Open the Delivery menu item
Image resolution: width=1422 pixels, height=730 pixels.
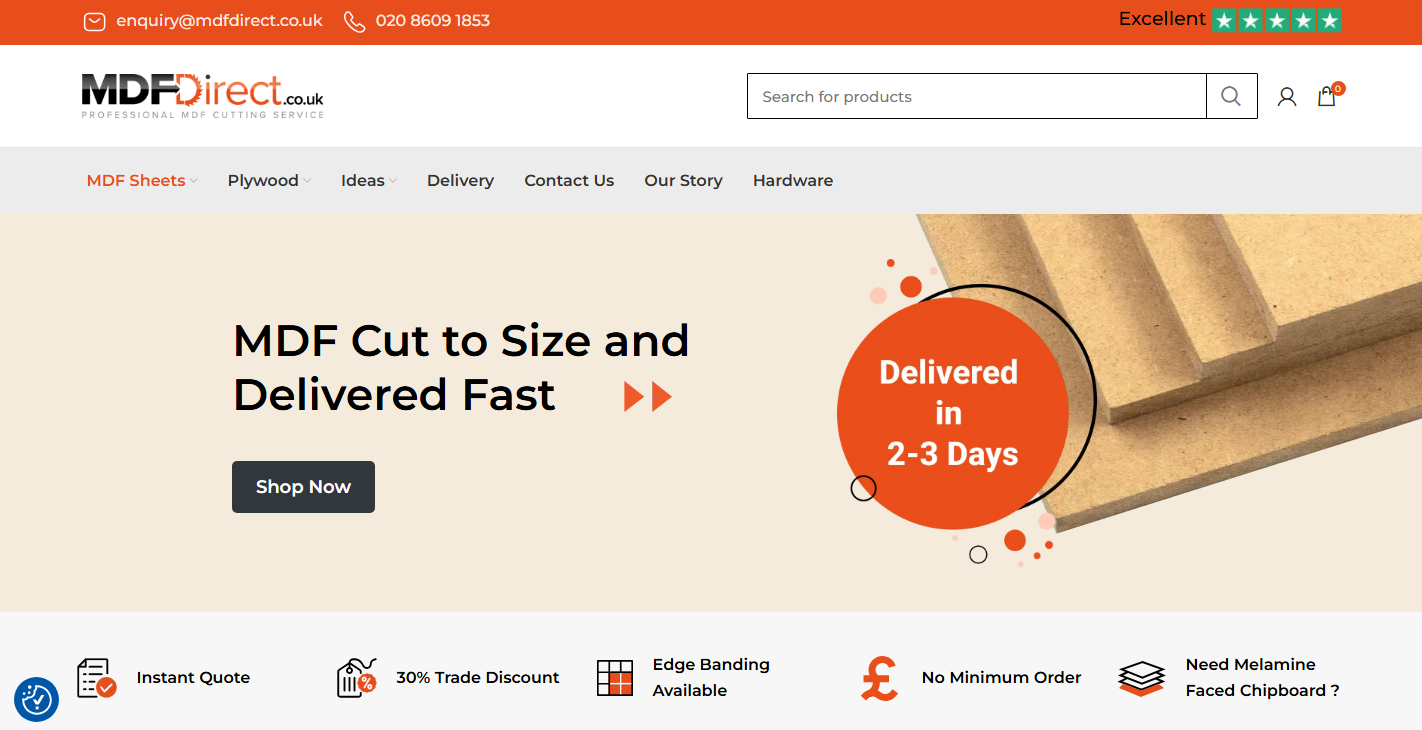(460, 180)
